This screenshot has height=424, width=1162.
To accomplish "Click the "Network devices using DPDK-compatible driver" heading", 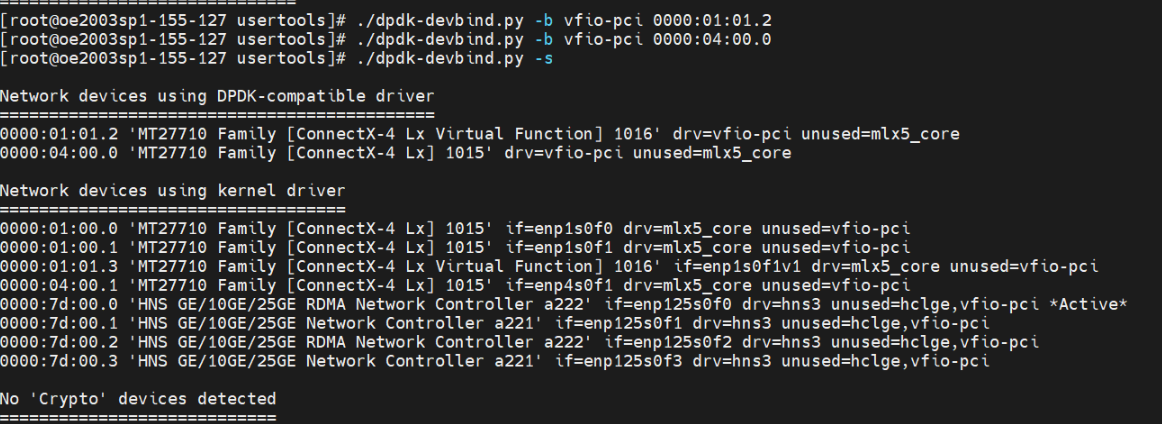I will point(217,96).
